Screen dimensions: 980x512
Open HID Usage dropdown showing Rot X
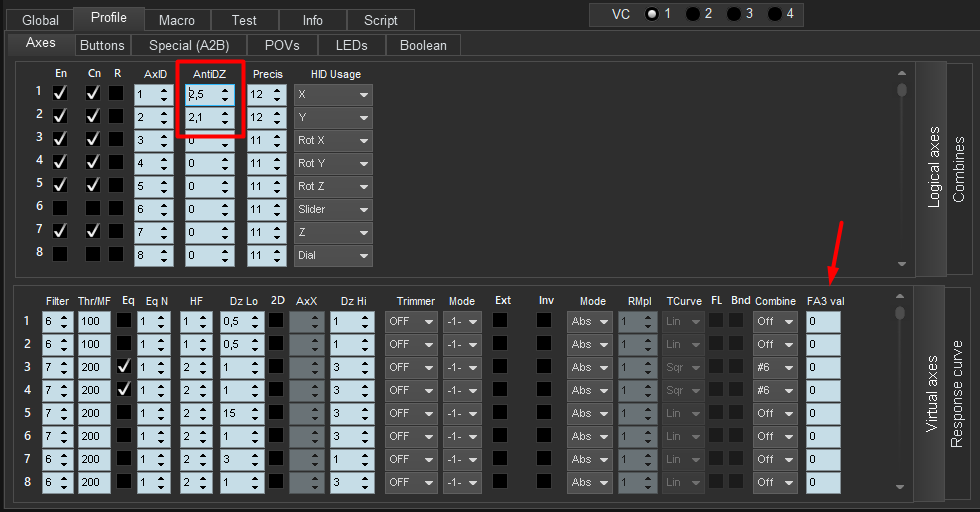pos(333,140)
